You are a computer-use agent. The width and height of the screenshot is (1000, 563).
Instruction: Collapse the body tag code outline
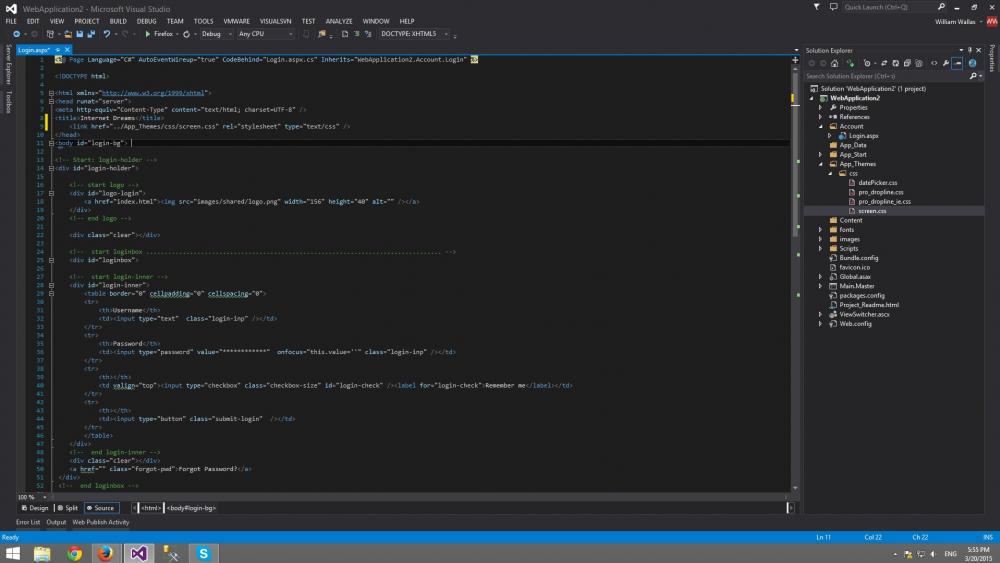tap(52, 143)
